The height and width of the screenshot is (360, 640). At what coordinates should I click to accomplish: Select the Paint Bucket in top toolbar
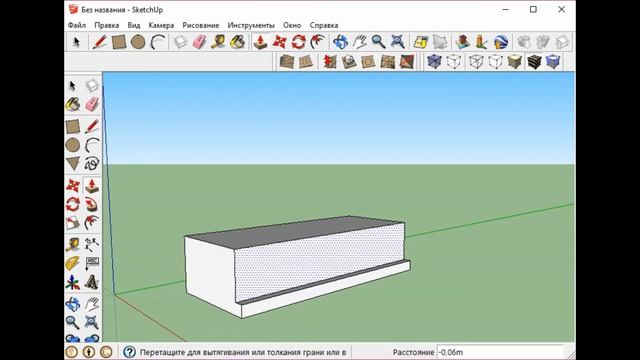[238, 42]
